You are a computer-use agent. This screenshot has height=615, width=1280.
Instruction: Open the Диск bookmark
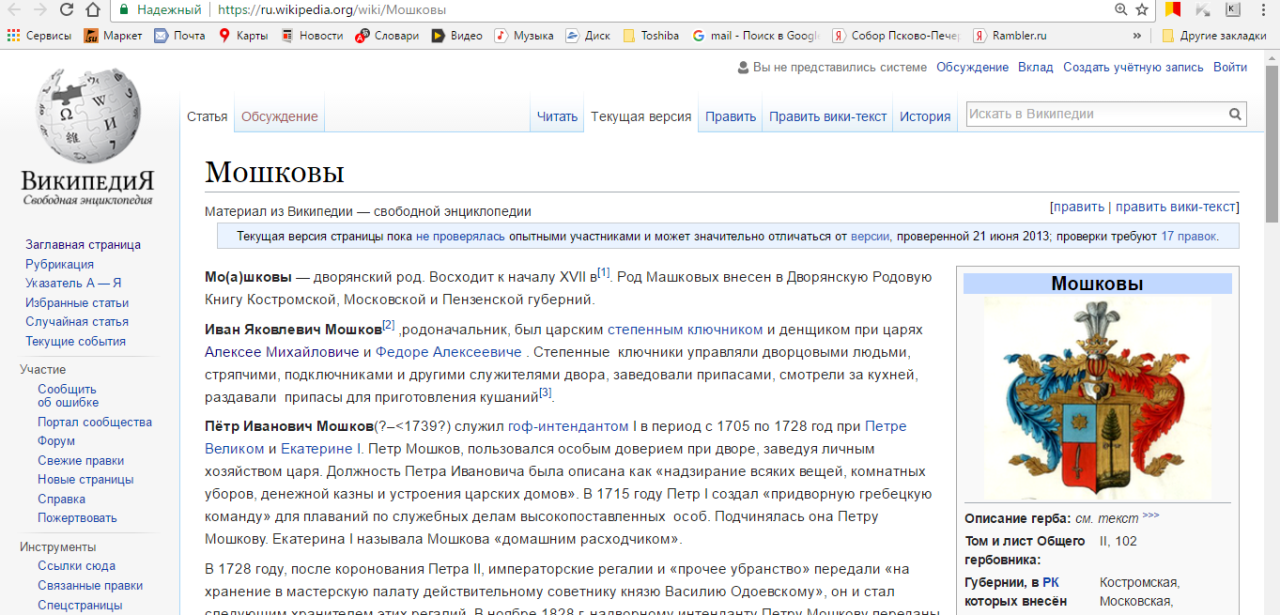click(588, 35)
